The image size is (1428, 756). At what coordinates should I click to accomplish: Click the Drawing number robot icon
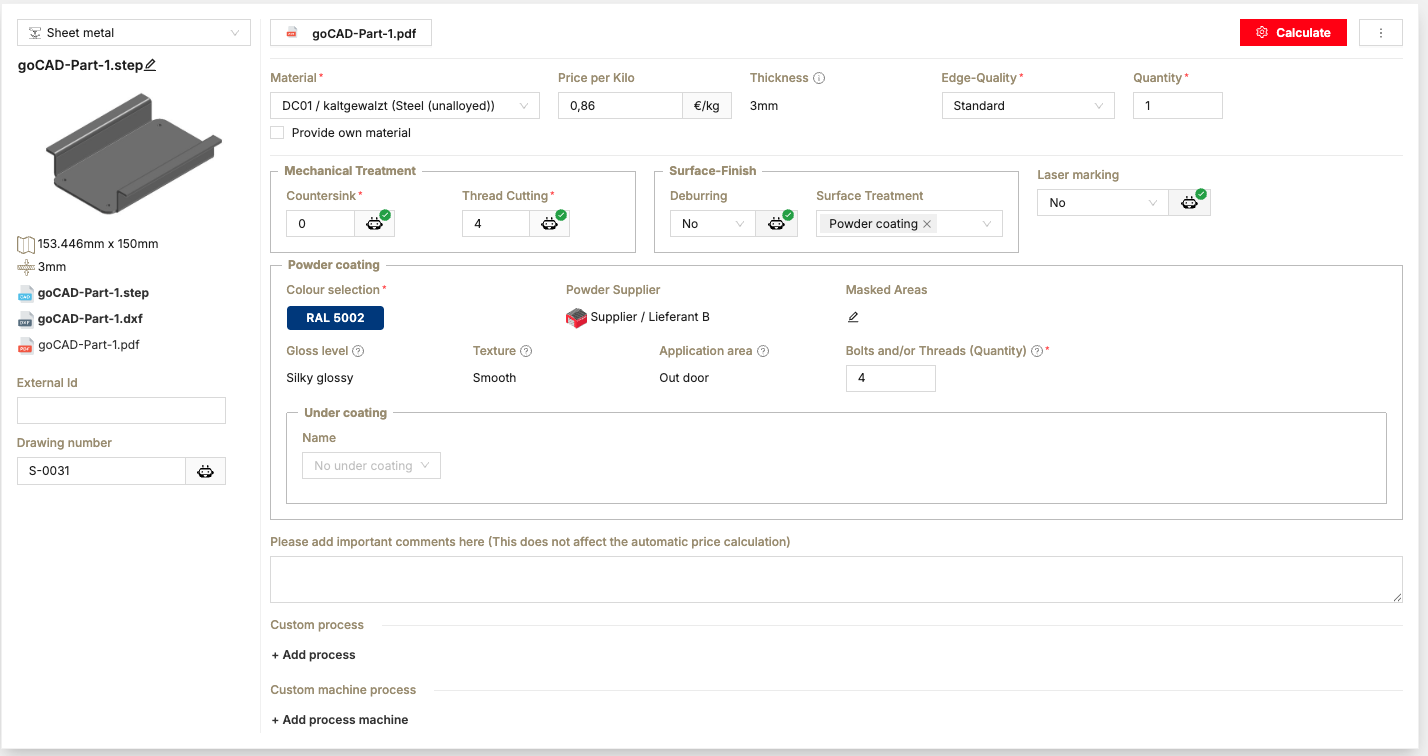(205, 471)
